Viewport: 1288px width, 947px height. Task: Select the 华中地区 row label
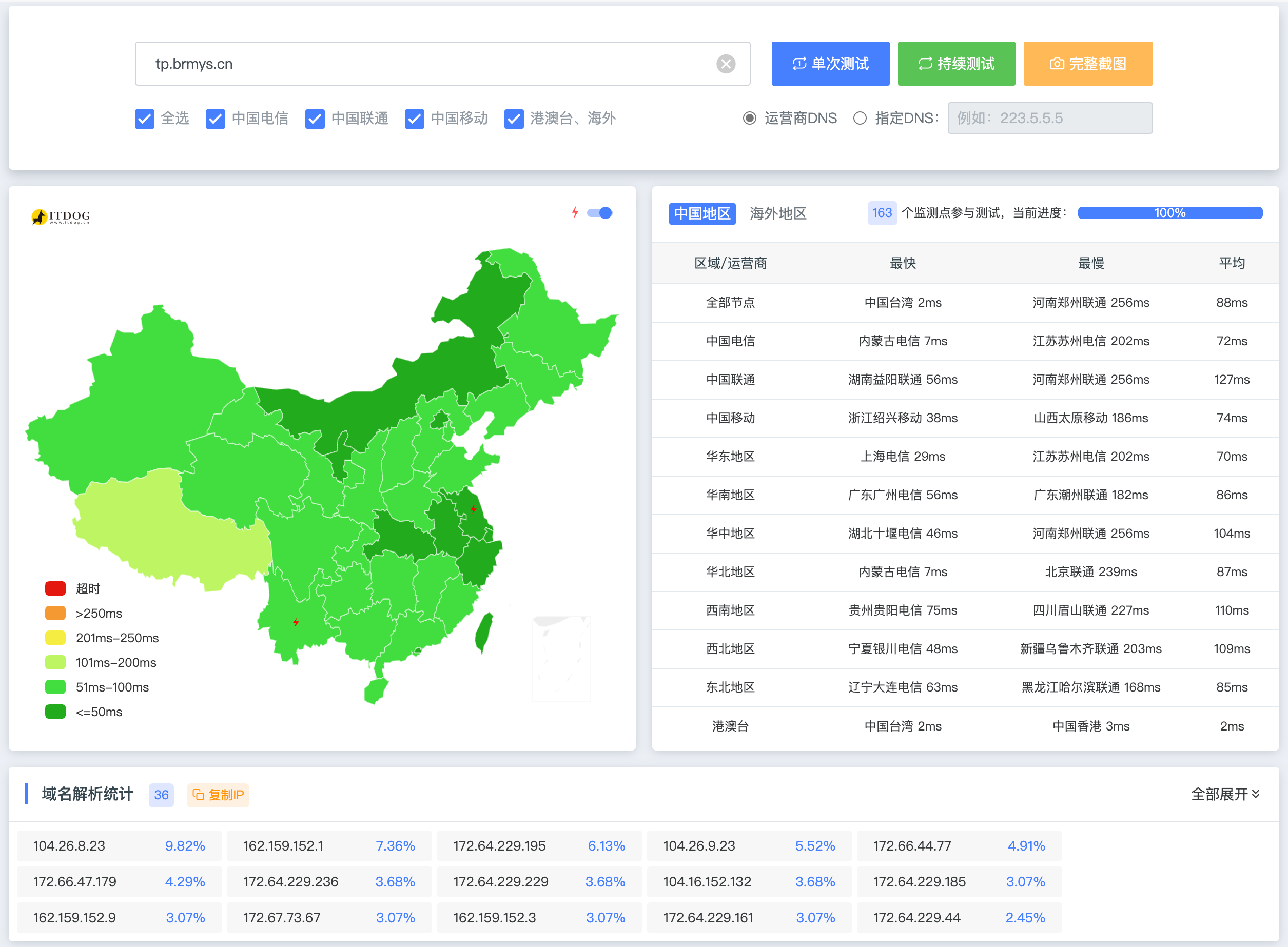[x=730, y=533]
